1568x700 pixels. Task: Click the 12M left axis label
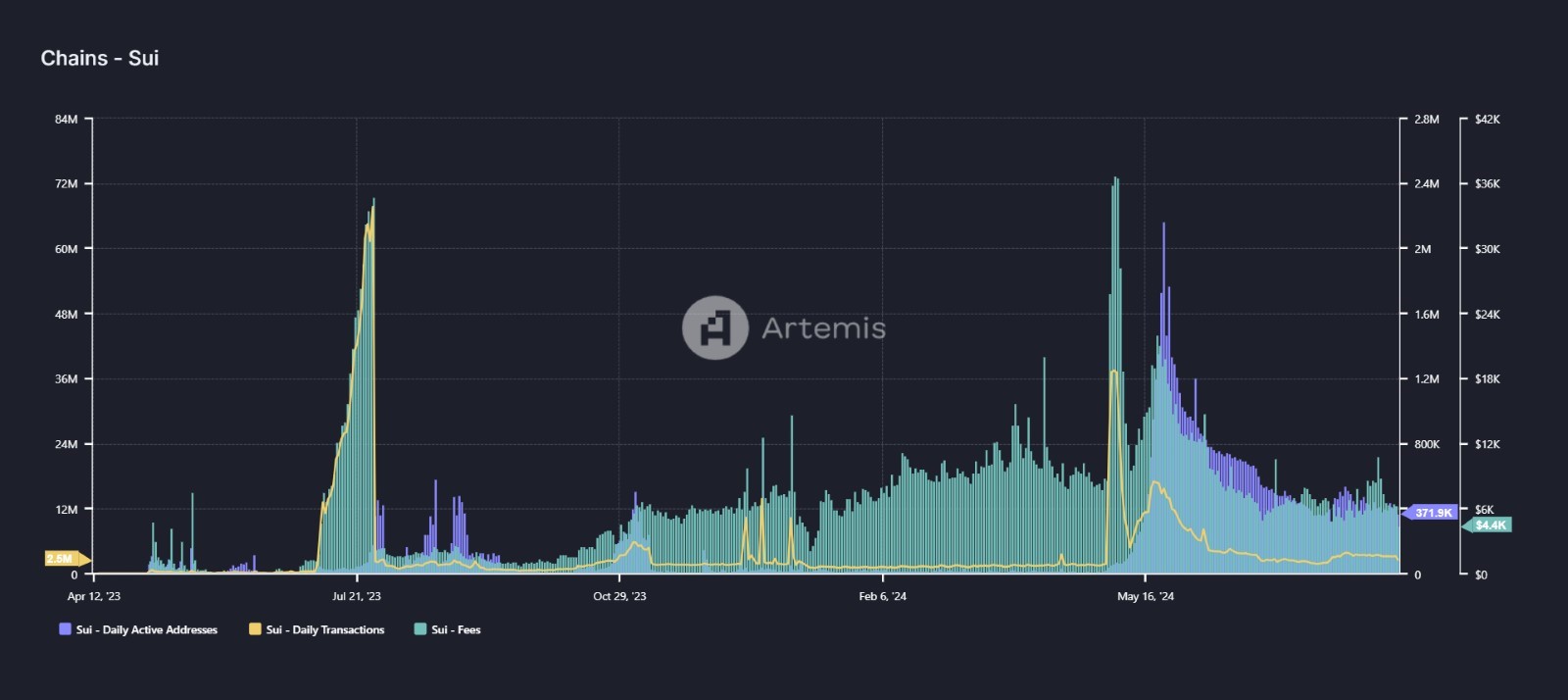66,510
